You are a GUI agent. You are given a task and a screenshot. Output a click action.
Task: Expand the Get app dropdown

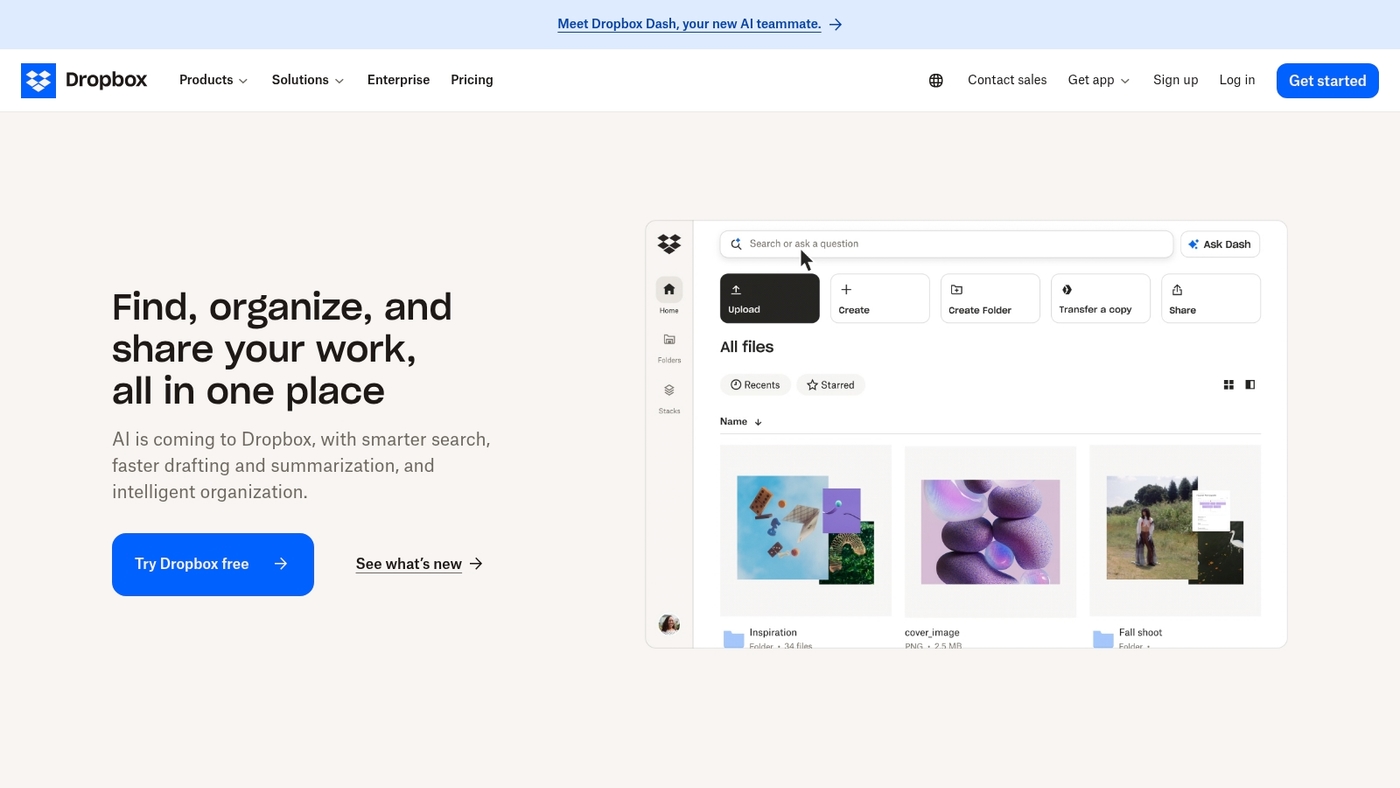(1097, 80)
